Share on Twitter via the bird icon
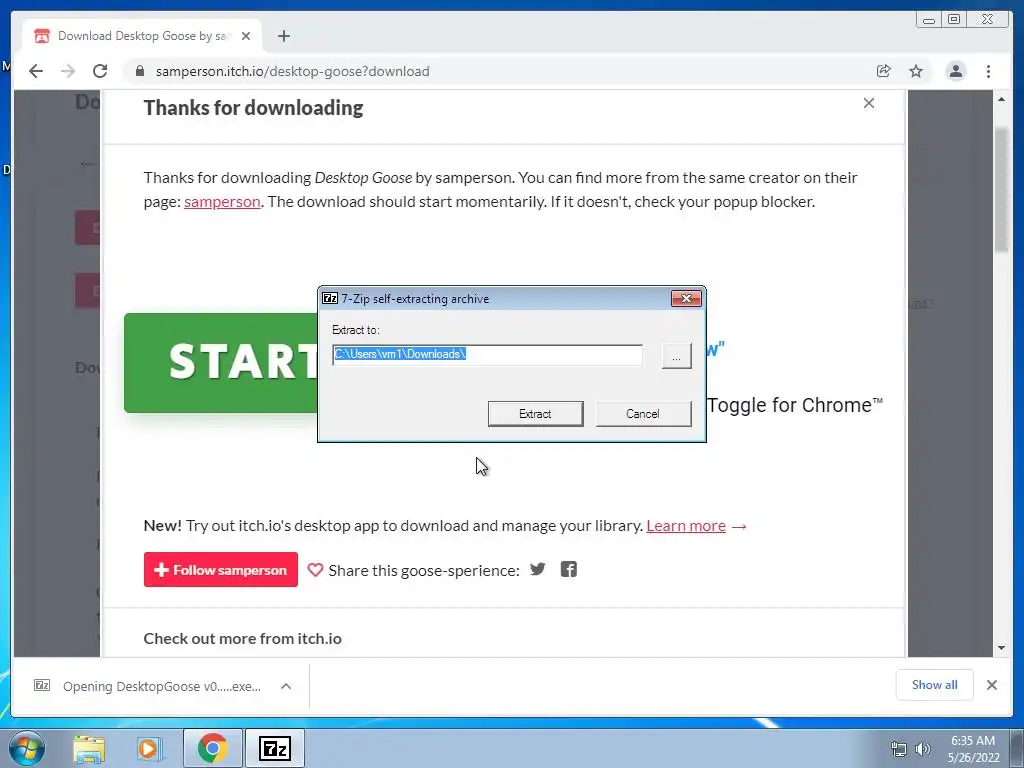This screenshot has width=1024, height=768. [x=537, y=569]
